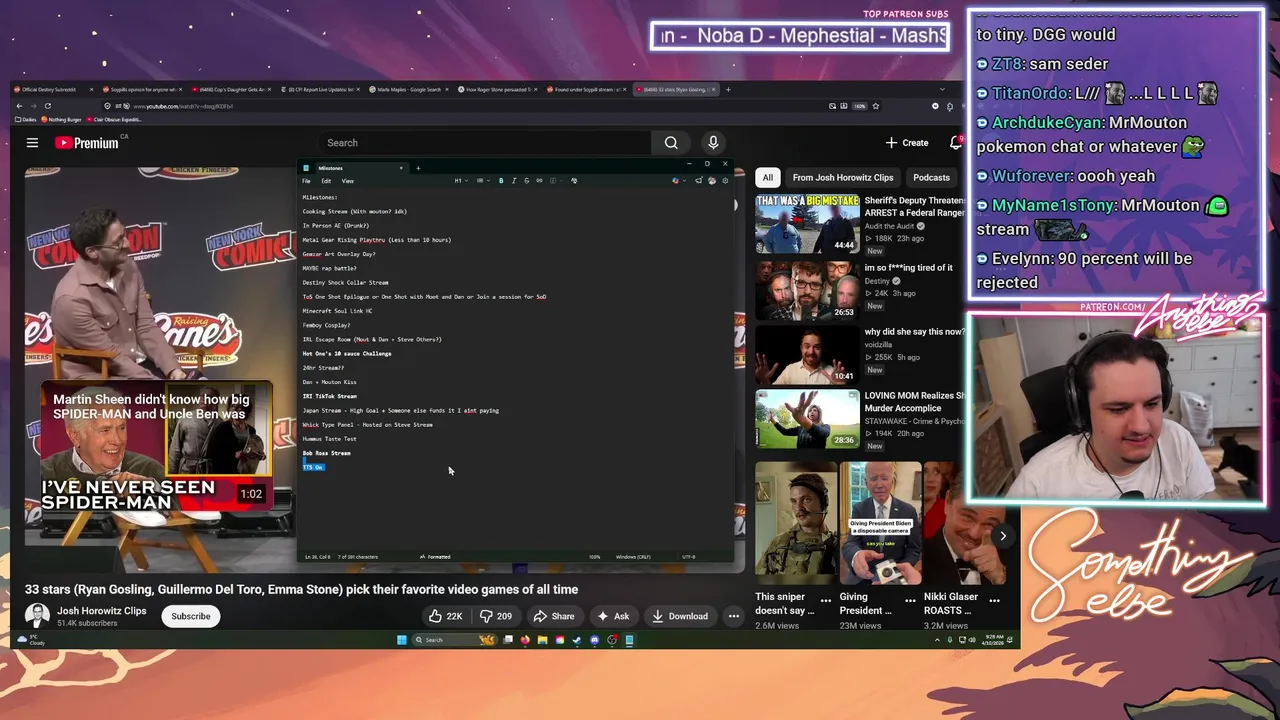The image size is (1280, 720).
Task: Open more actions ellipsis beside Download
Action: click(x=734, y=616)
